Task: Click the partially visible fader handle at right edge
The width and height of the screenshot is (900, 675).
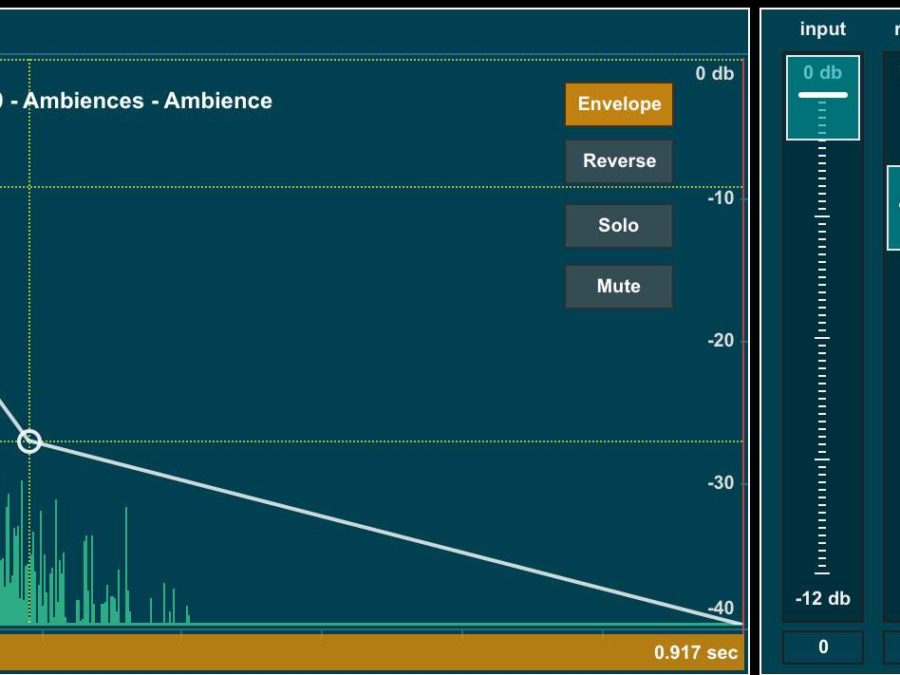Action: pos(893,208)
